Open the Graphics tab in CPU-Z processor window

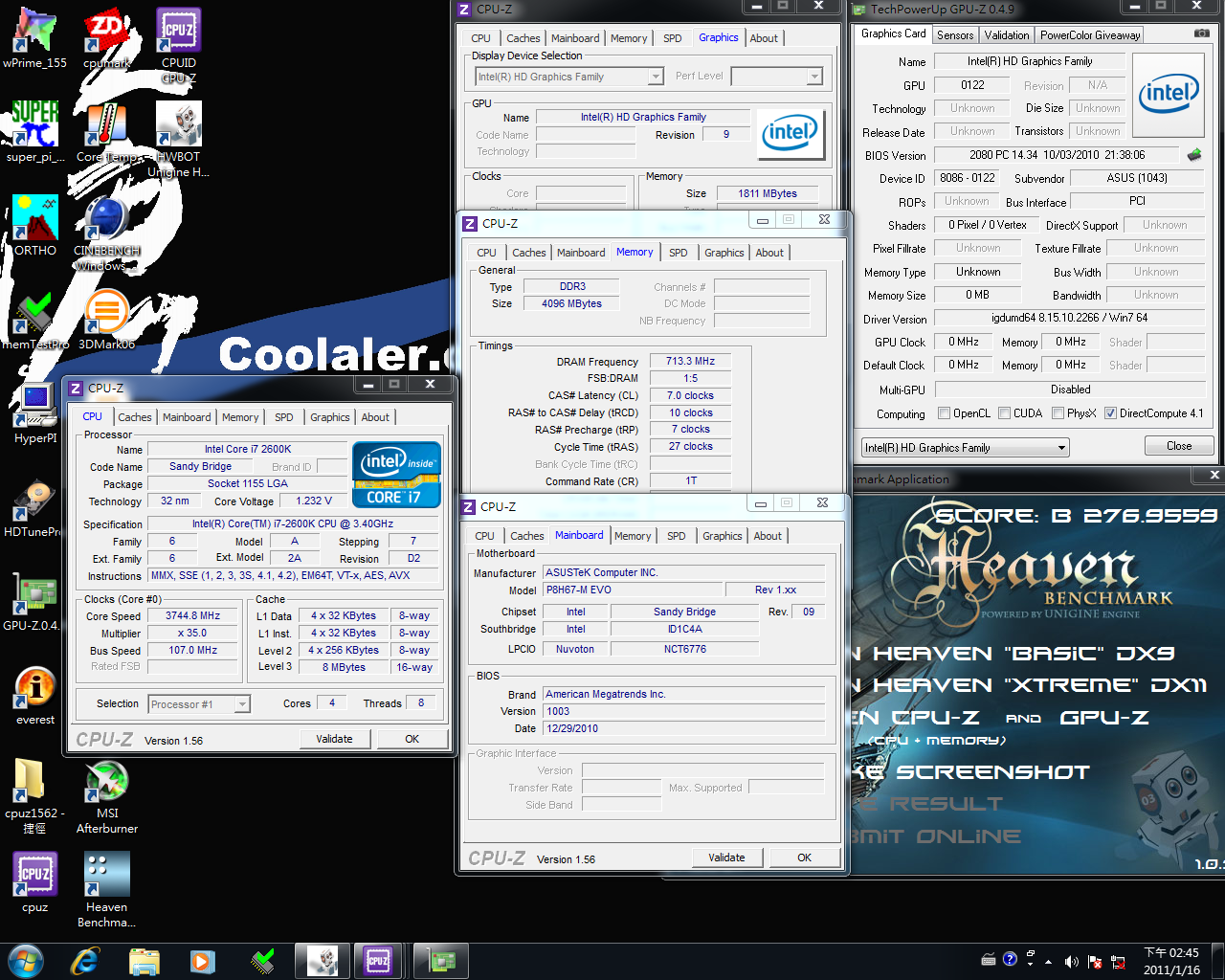tap(330, 417)
